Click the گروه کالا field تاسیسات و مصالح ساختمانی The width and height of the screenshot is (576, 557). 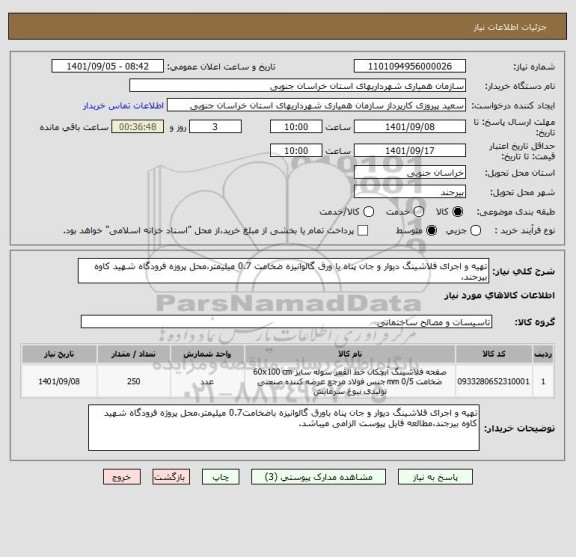[287, 322]
